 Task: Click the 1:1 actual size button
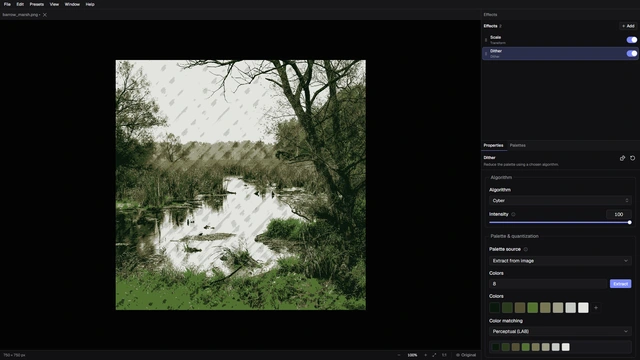[x=444, y=355]
